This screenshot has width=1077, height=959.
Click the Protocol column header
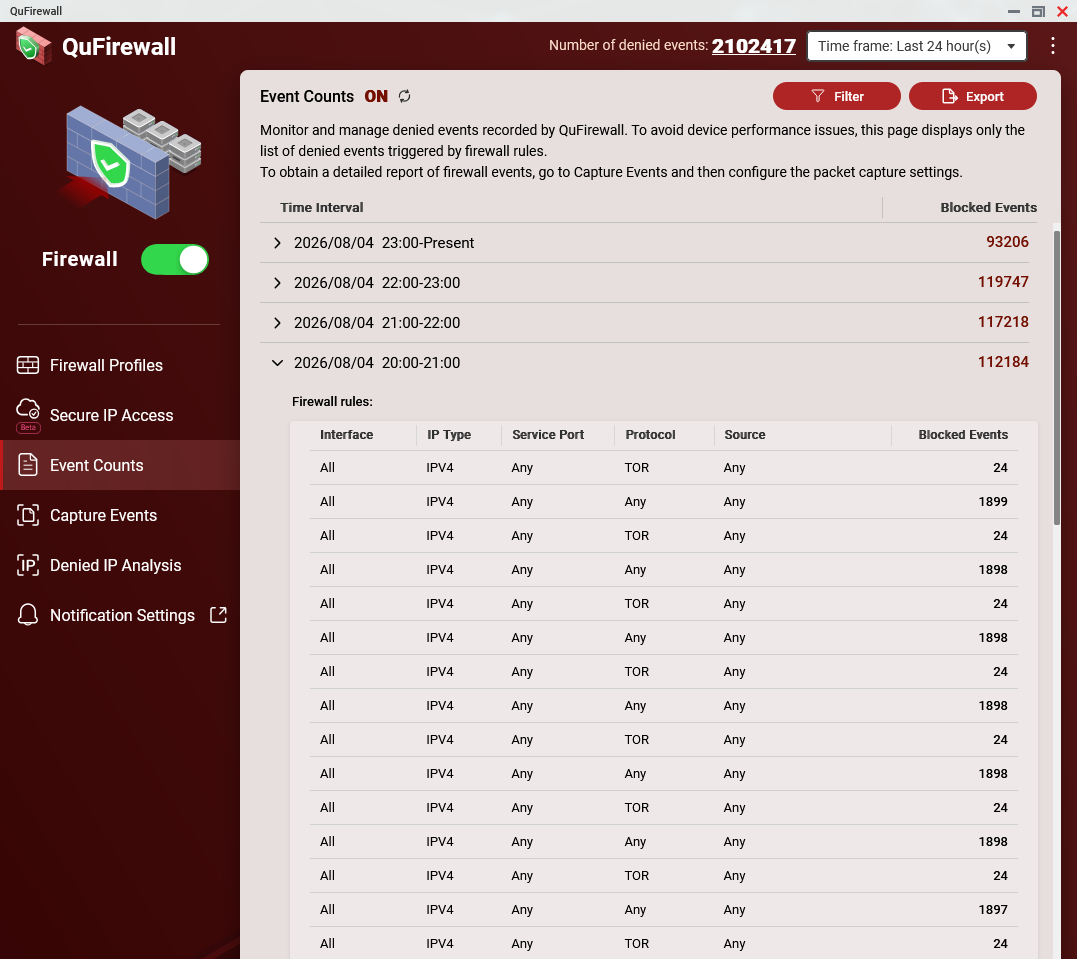click(650, 435)
